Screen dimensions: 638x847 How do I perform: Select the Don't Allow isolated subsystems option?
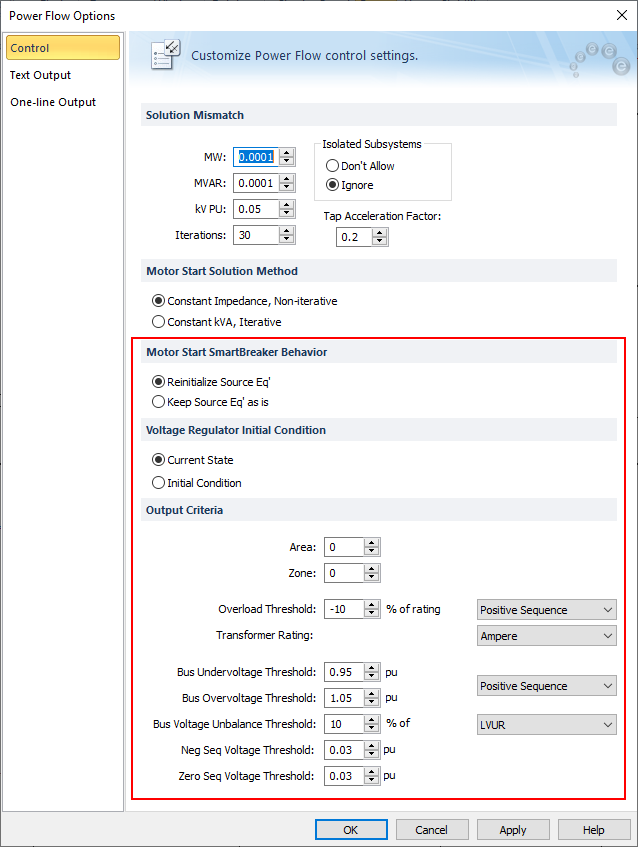click(x=333, y=166)
